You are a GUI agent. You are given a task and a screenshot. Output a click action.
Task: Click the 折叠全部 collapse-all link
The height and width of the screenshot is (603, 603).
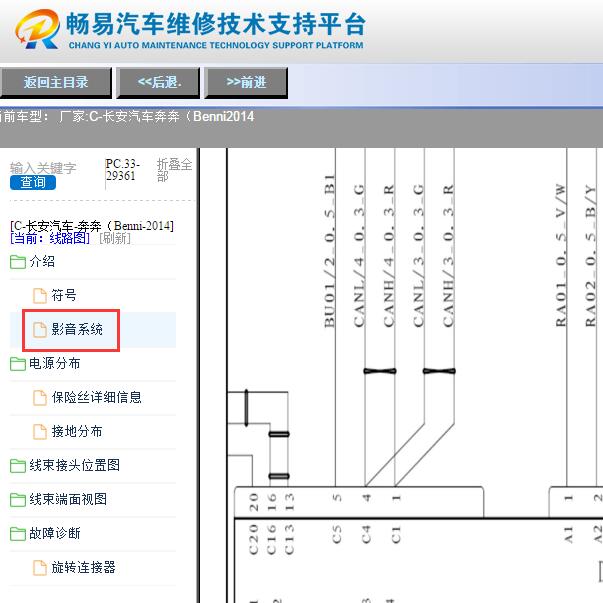pyautogui.click(x=174, y=170)
